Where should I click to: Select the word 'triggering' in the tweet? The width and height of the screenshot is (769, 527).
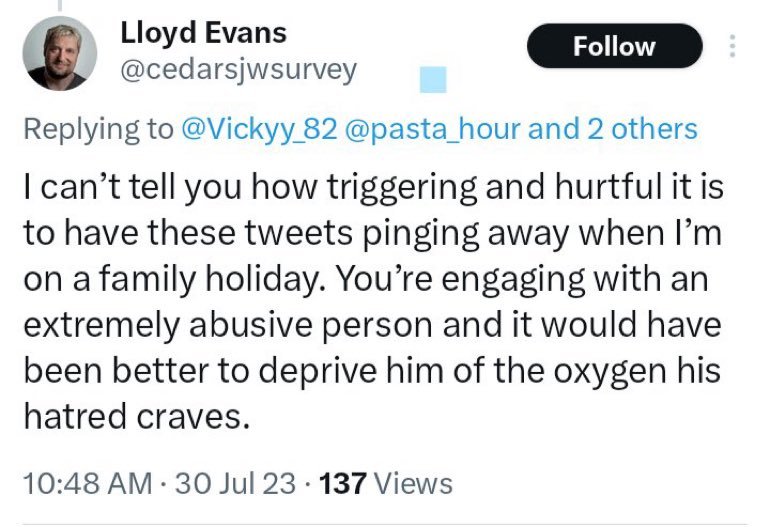click(402, 188)
